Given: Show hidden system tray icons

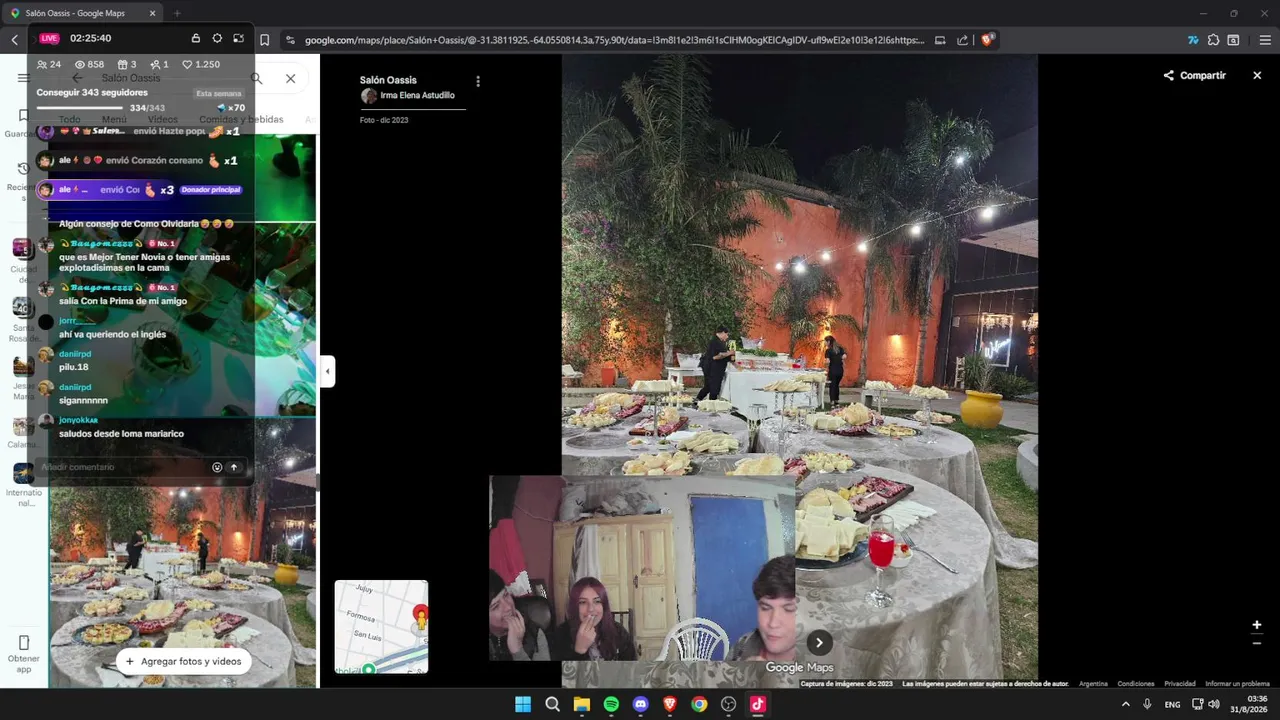Looking at the screenshot, I should tap(1125, 704).
